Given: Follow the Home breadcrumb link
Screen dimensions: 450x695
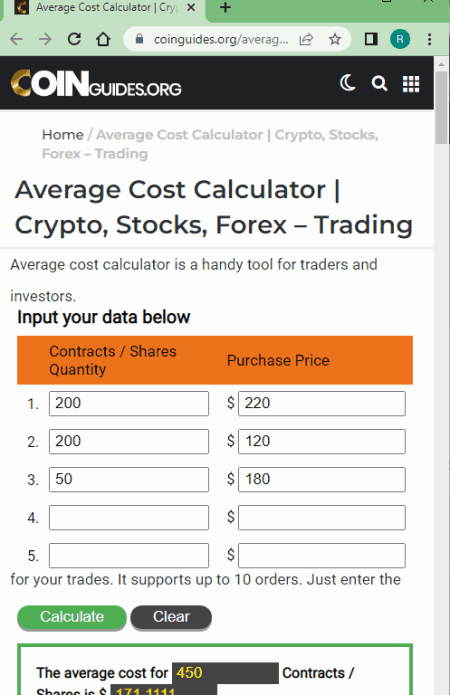Looking at the screenshot, I should (63, 134).
